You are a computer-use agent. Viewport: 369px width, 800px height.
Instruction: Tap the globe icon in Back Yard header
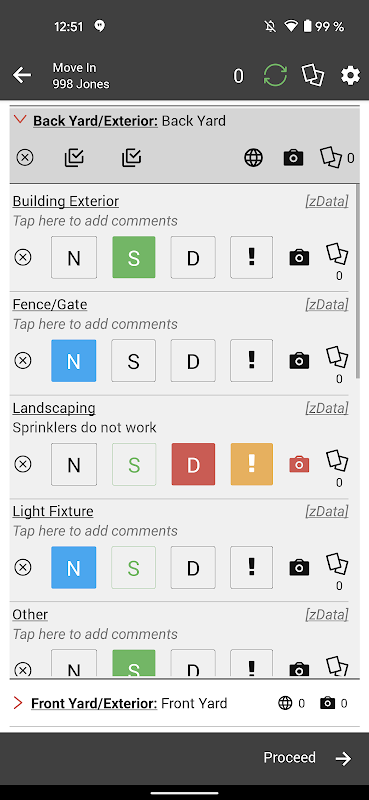pos(254,158)
